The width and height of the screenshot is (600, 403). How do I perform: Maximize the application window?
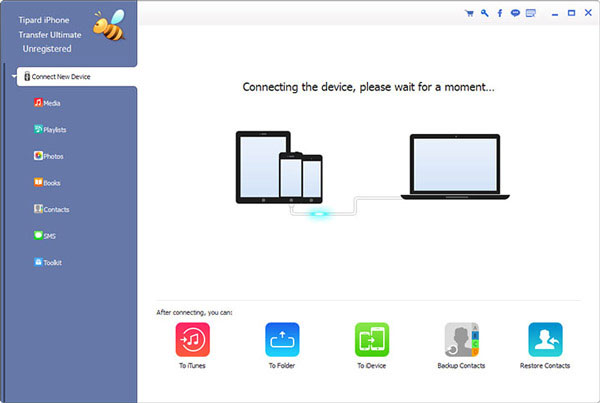570,14
